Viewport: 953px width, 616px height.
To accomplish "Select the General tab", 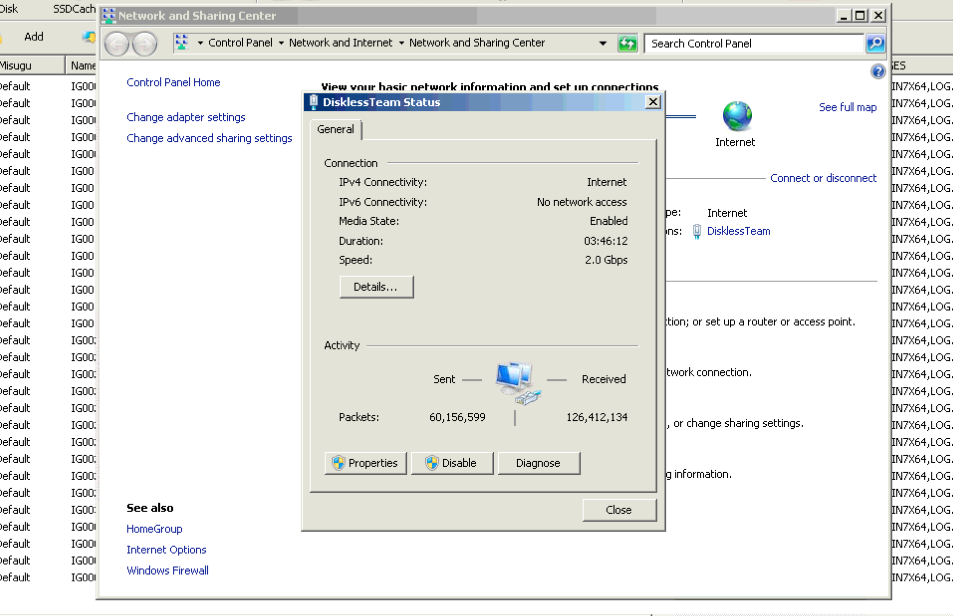I will 336,129.
